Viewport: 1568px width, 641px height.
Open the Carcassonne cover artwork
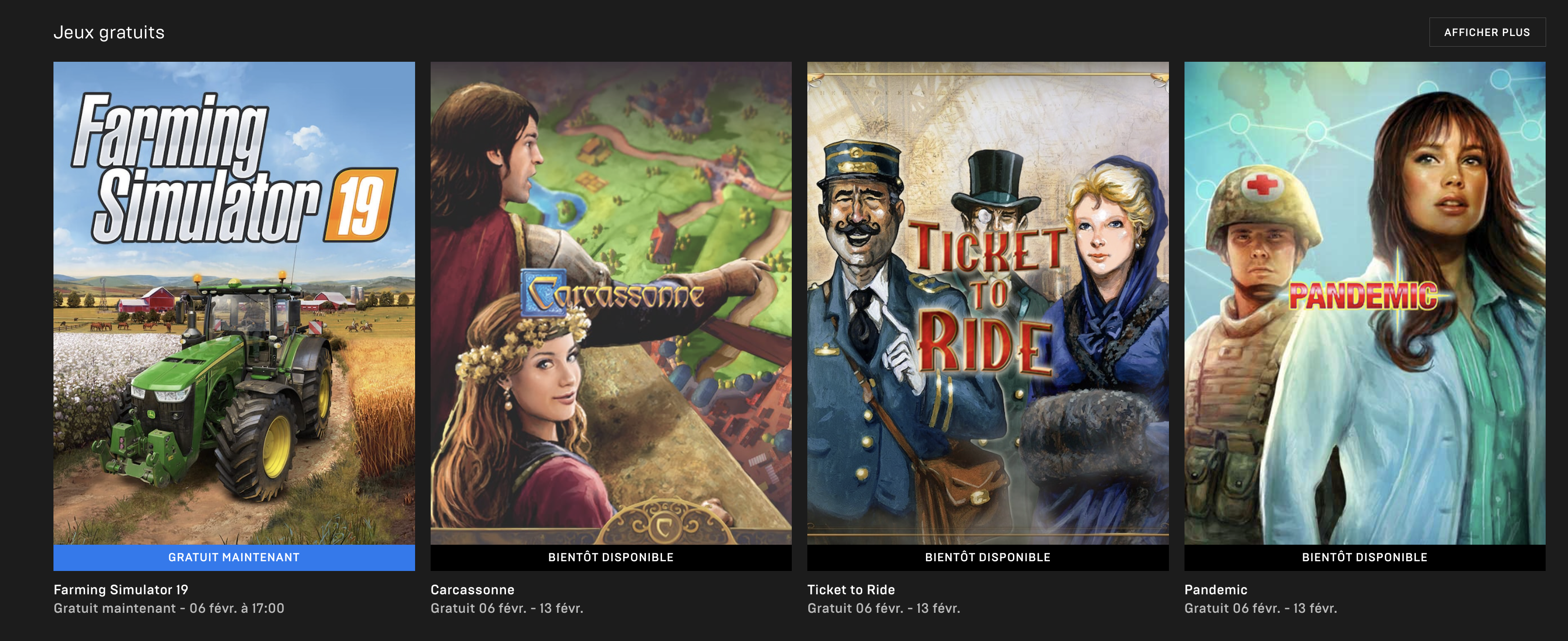pos(610,303)
